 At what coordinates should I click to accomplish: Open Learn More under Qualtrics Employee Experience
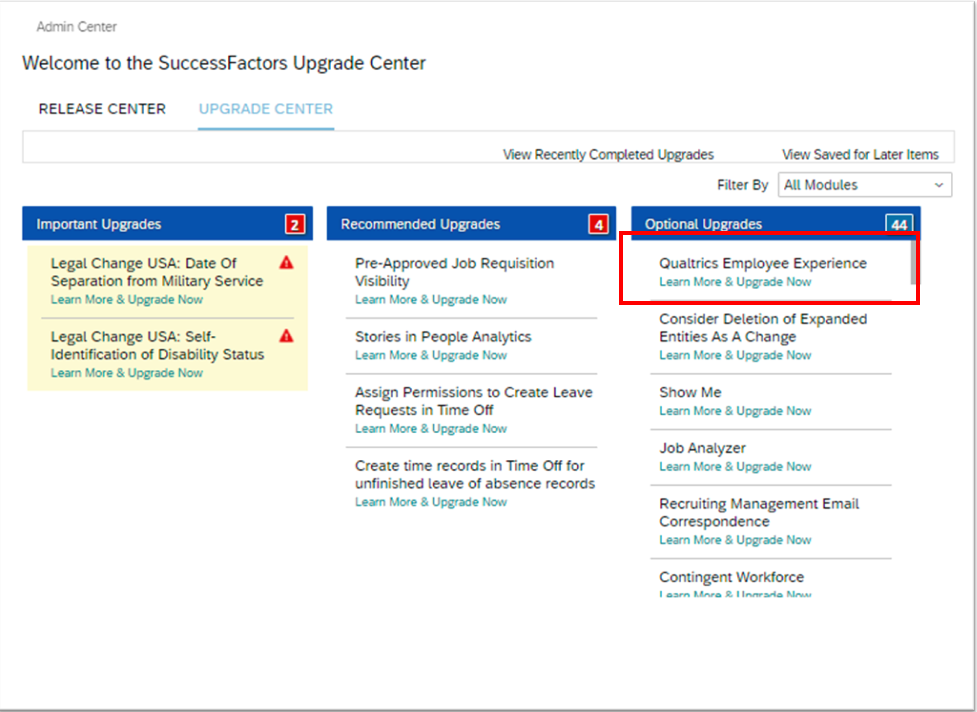point(735,282)
